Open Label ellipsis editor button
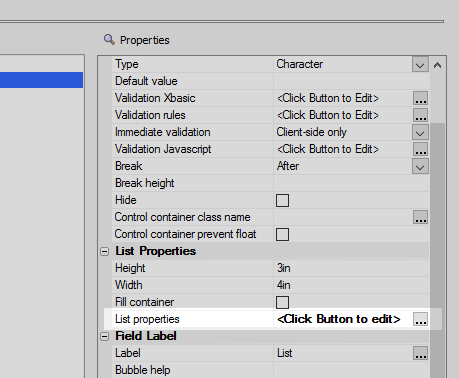Viewport: 459px width, 378px height. pos(420,353)
